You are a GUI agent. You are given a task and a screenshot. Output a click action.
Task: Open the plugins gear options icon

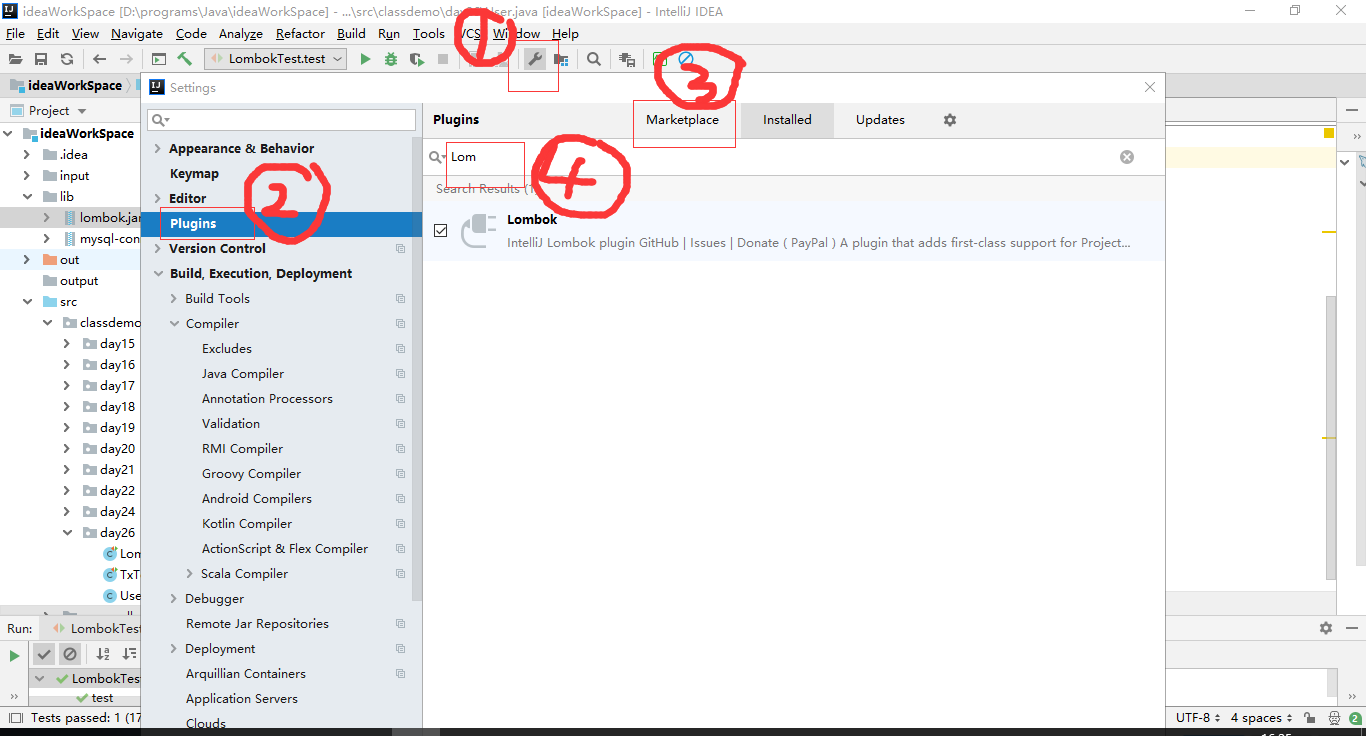click(x=950, y=120)
